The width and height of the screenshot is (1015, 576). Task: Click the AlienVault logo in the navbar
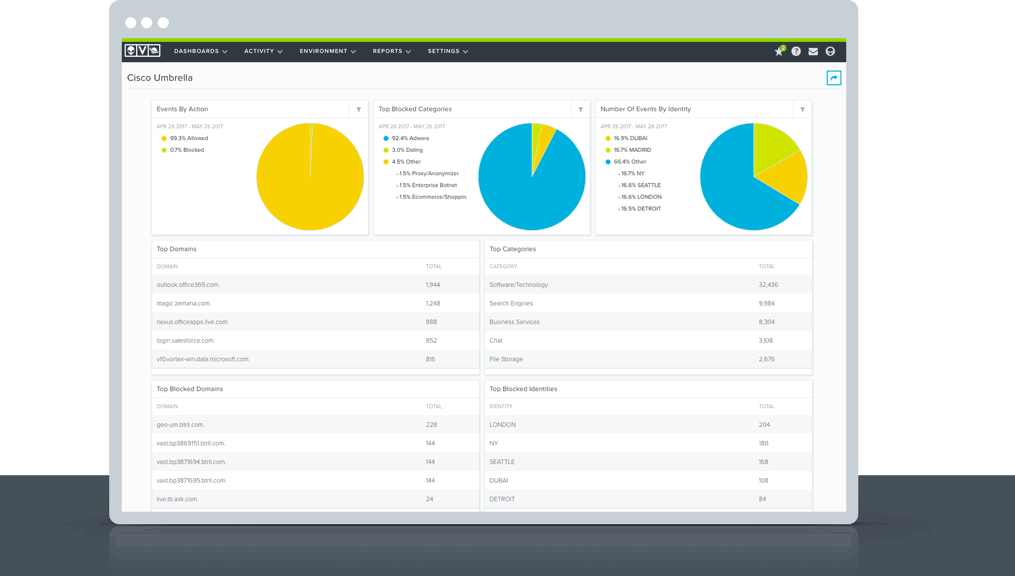[x=142, y=50]
